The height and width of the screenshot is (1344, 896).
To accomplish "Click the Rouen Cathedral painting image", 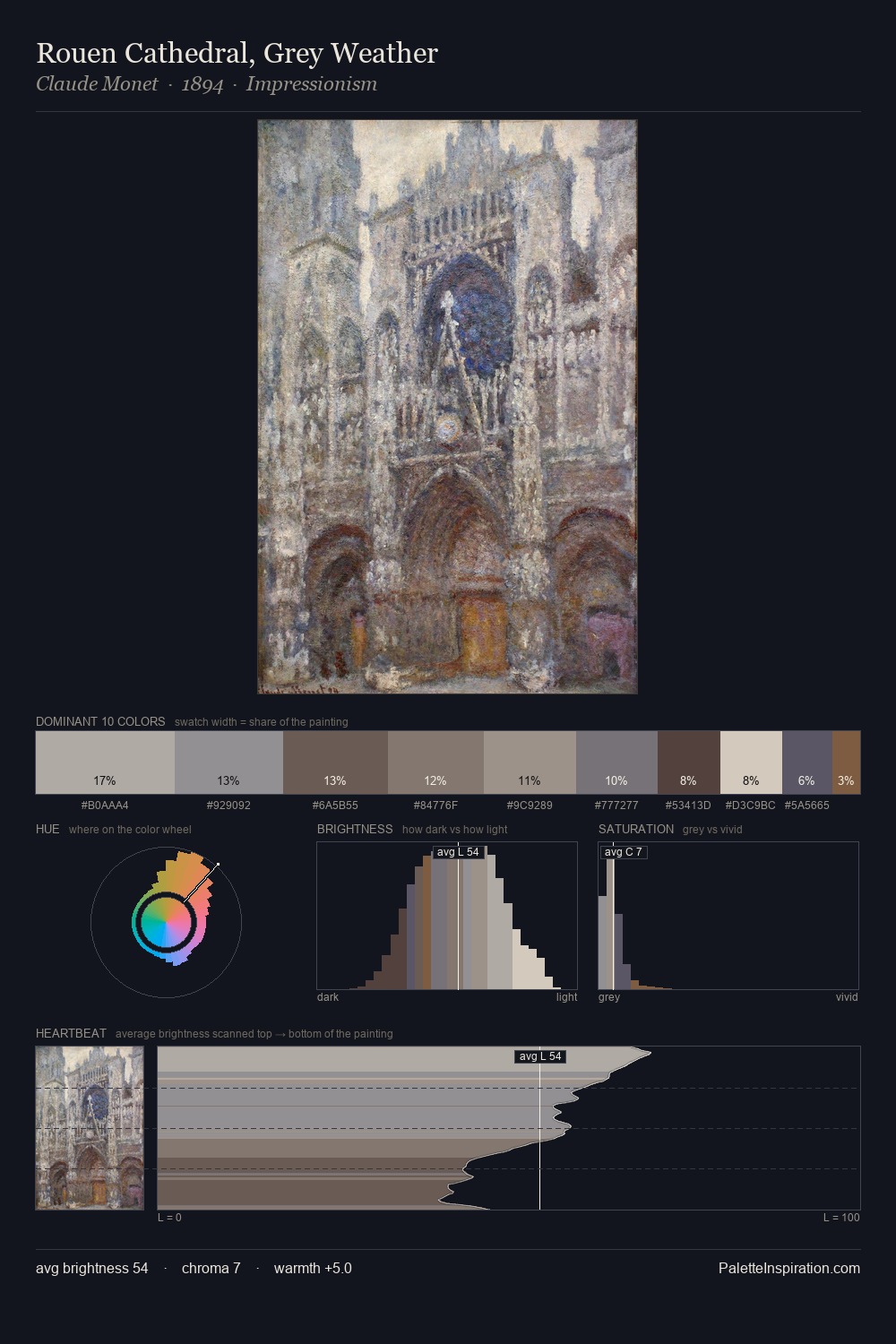I will (447, 407).
